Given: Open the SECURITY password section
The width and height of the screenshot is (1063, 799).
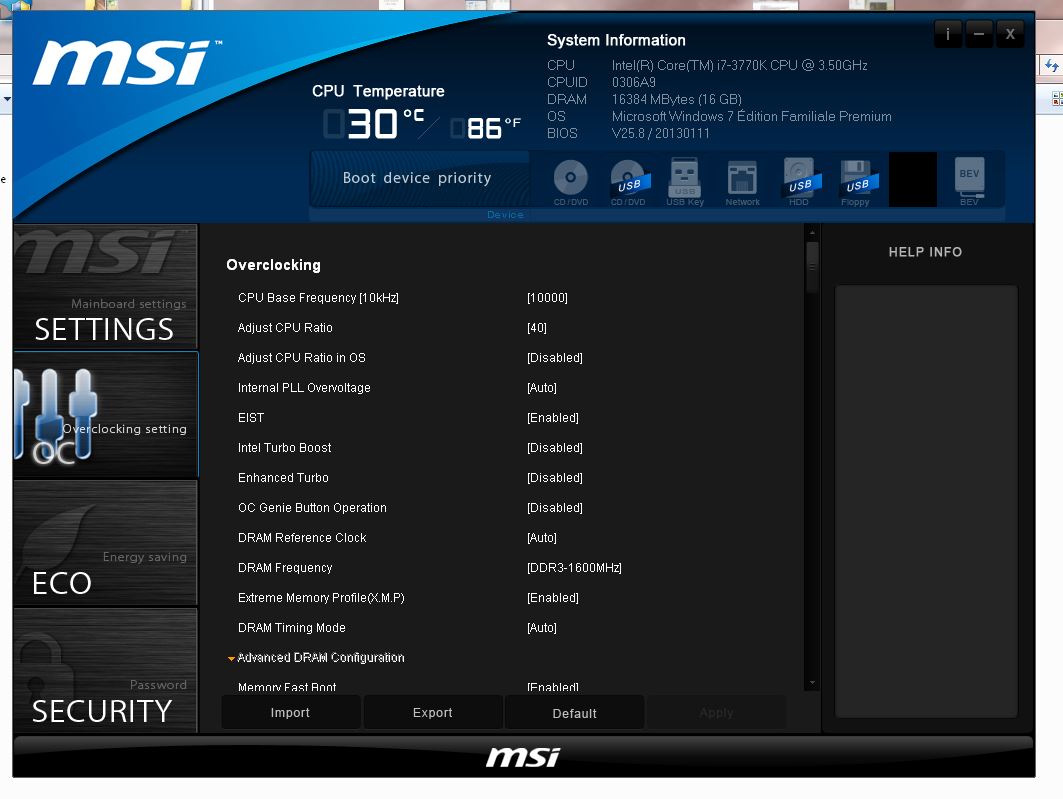Looking at the screenshot, I should point(106,670).
